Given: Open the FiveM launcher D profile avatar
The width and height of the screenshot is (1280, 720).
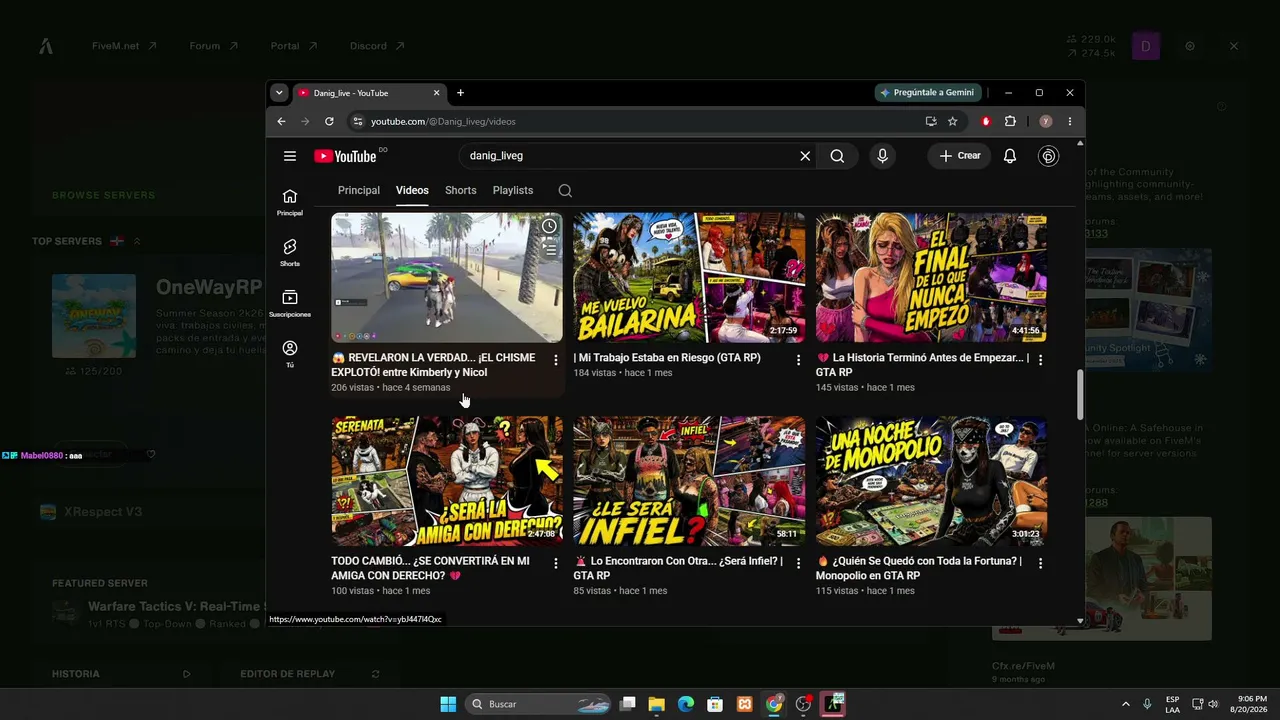Looking at the screenshot, I should pos(1146,46).
